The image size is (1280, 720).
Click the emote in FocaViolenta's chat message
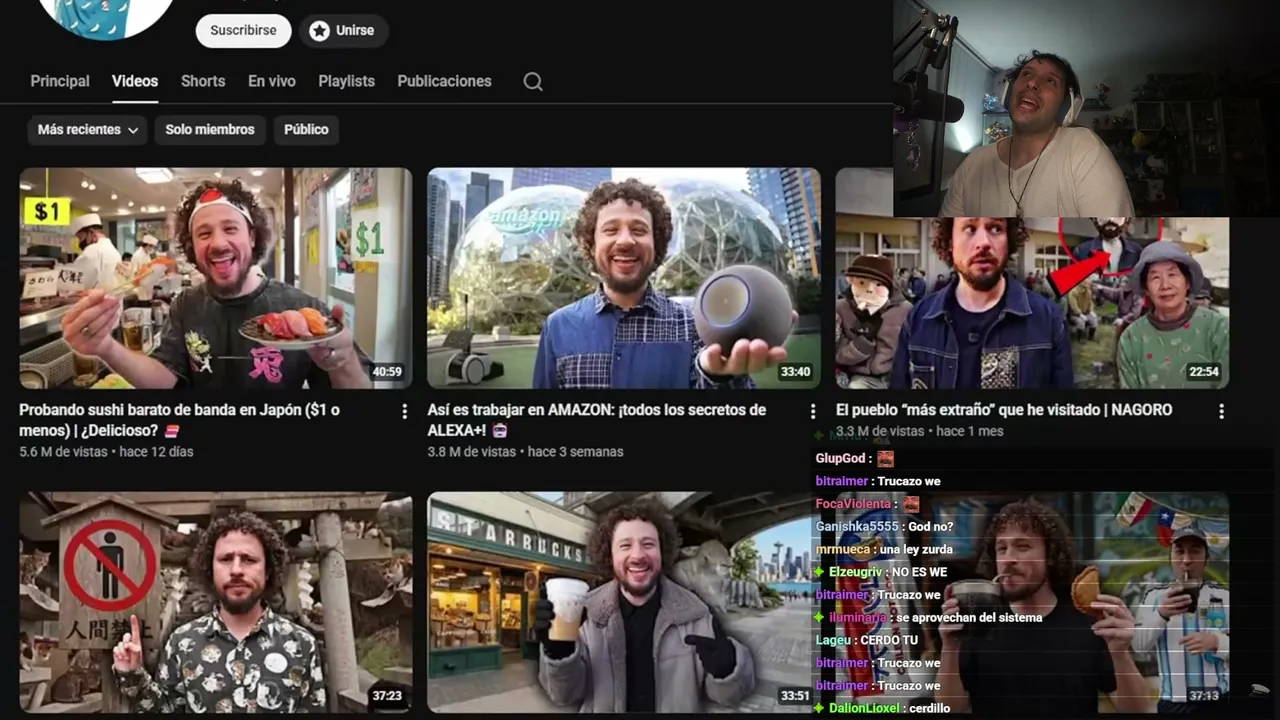[910, 504]
